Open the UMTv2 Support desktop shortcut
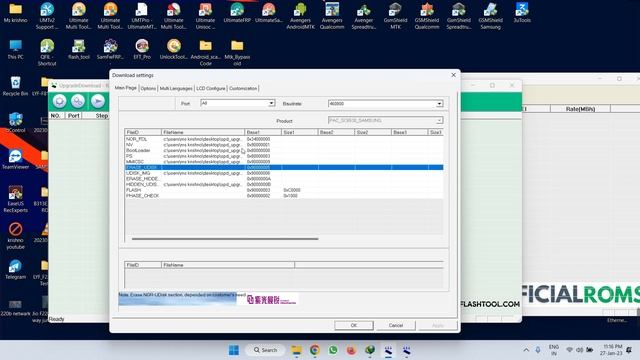This screenshot has height=360, width=640. [x=47, y=16]
